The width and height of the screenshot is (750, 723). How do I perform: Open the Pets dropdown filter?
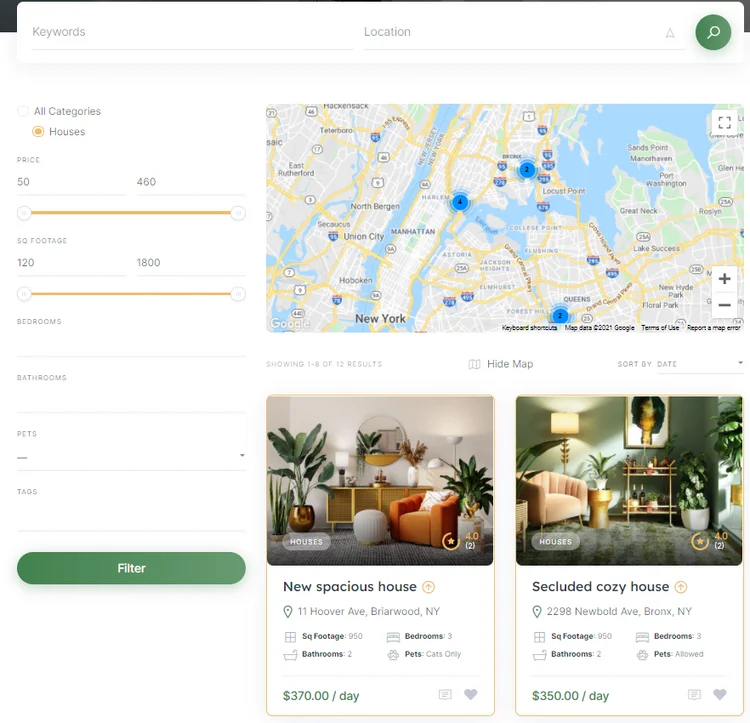pos(131,457)
